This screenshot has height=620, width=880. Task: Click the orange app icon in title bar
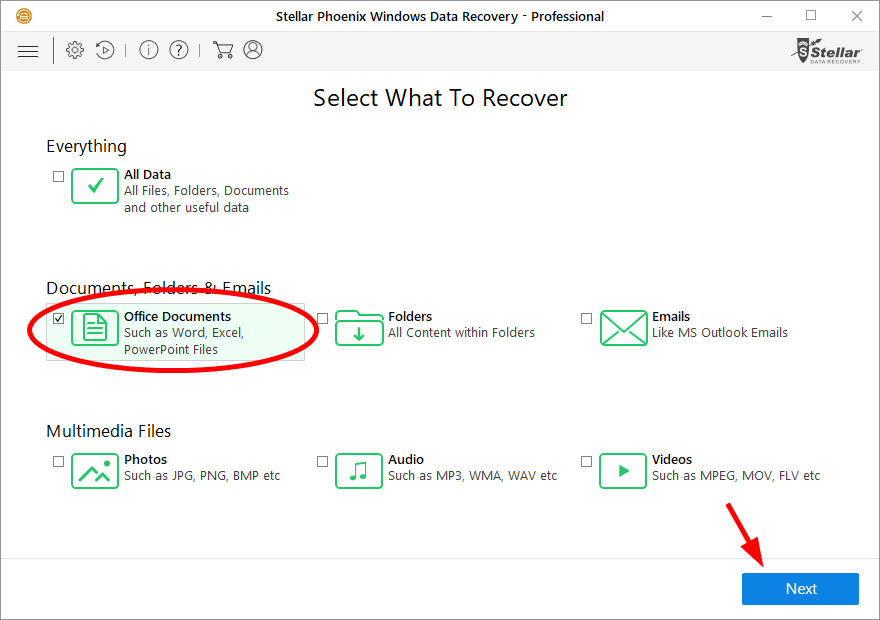24,16
